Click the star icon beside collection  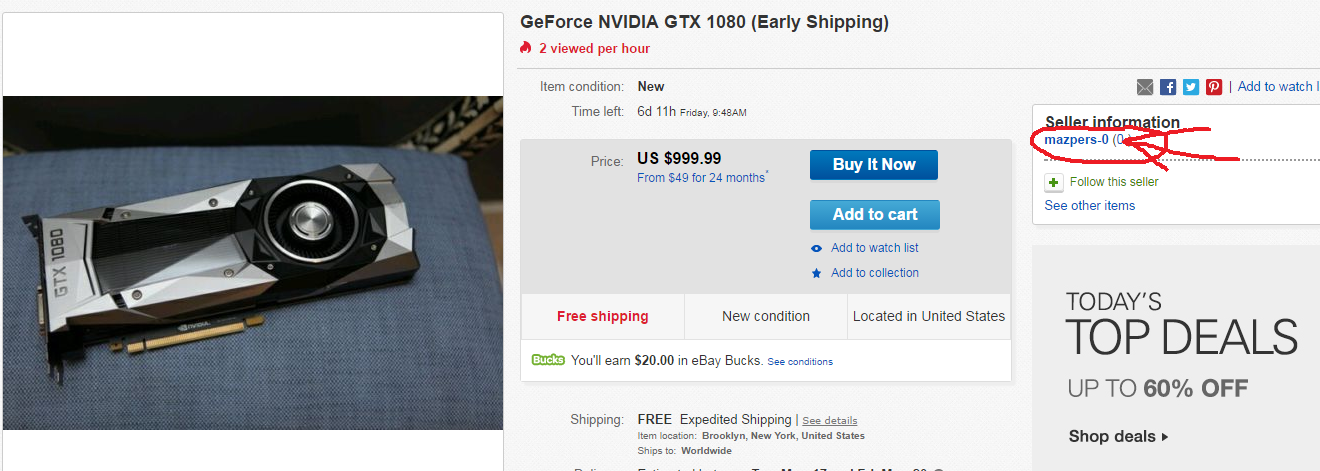pyautogui.click(x=817, y=273)
